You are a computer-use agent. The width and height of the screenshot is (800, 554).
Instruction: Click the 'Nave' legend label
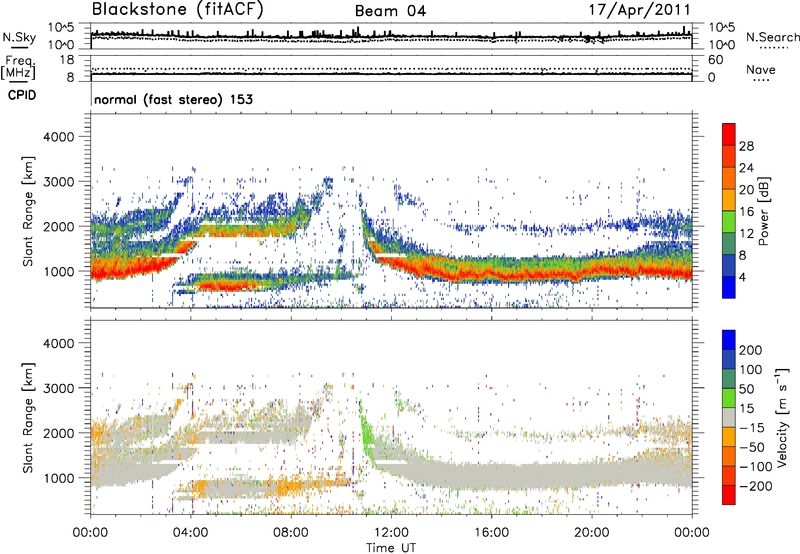click(761, 70)
